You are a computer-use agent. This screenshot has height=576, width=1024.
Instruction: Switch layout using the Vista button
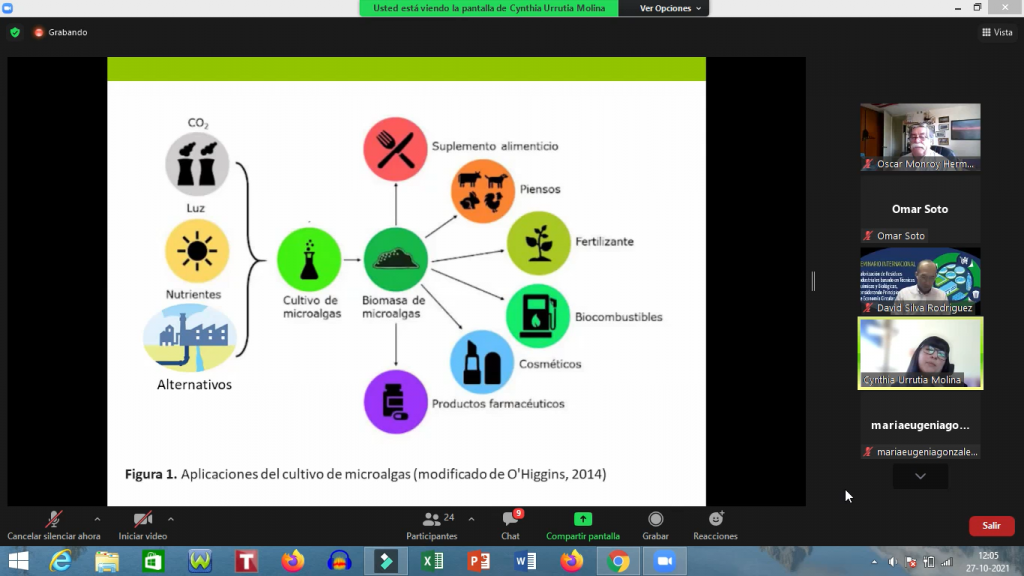coord(997,32)
